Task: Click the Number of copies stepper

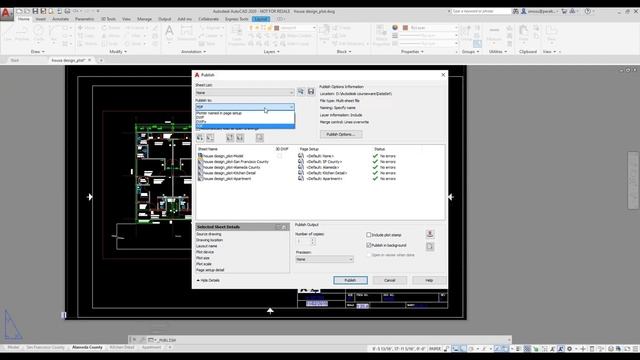Action: coord(313,241)
